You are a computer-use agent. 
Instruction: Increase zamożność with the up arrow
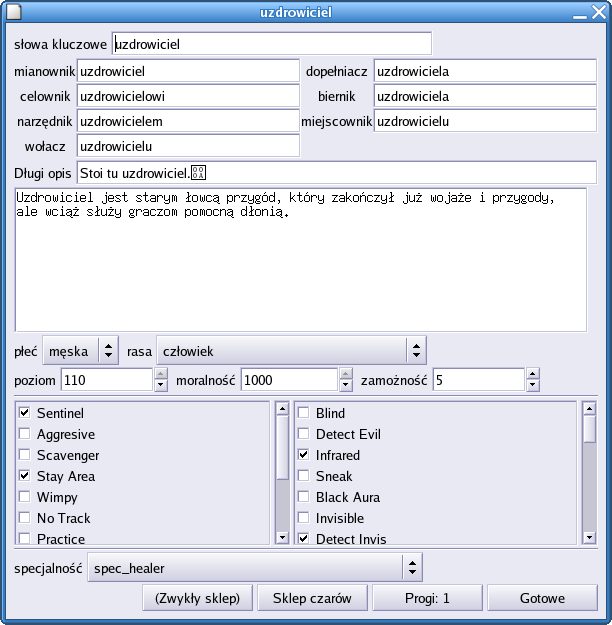(533, 374)
